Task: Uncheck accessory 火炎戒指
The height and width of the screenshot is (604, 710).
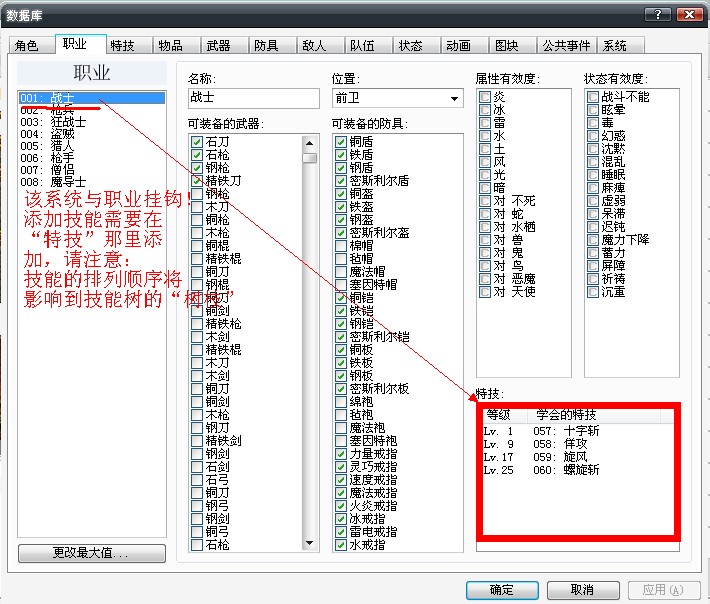Action: click(341, 505)
